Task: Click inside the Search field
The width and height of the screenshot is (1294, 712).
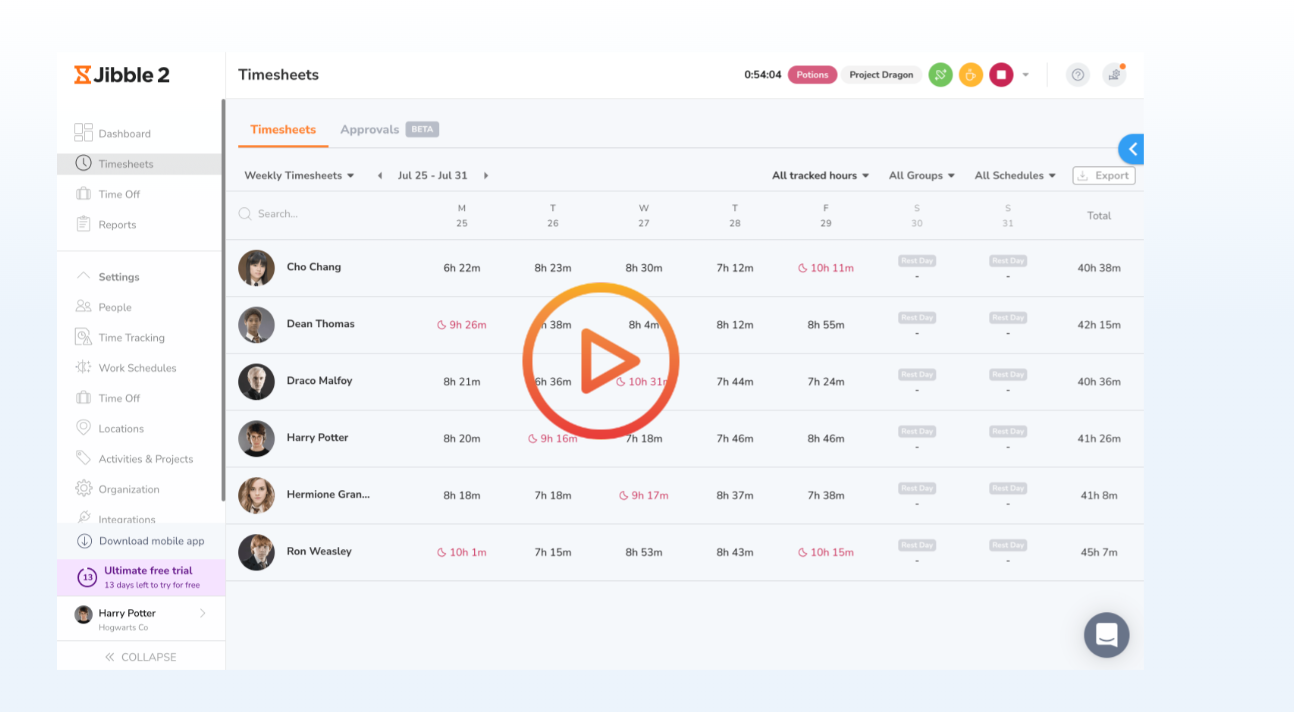Action: click(290, 214)
